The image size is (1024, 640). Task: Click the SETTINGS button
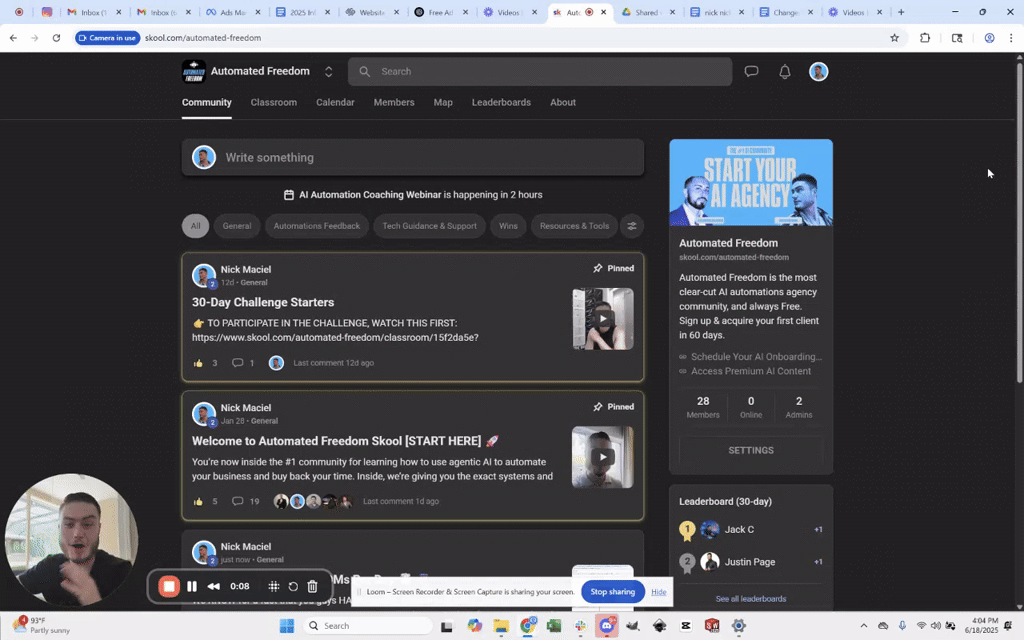click(750, 451)
